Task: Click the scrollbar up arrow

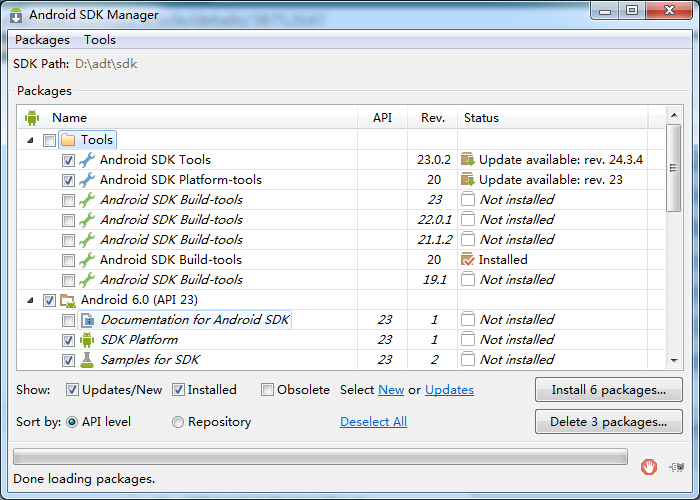Action: point(674,115)
